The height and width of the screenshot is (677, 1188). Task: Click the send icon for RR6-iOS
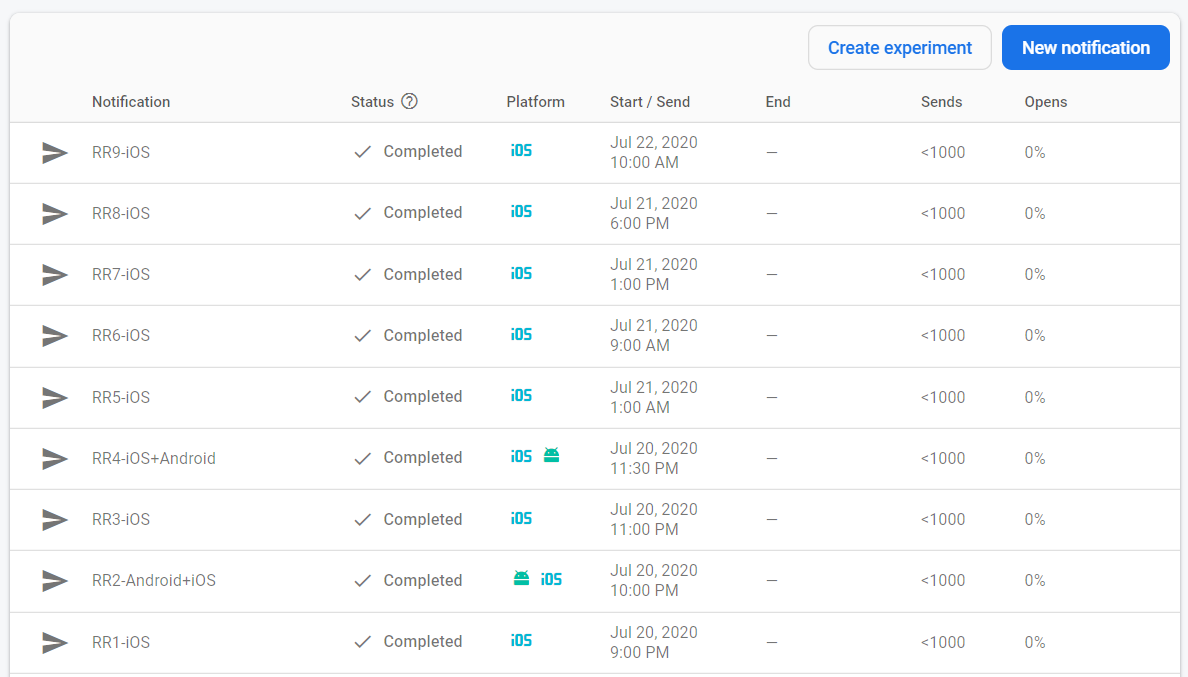tap(55, 335)
